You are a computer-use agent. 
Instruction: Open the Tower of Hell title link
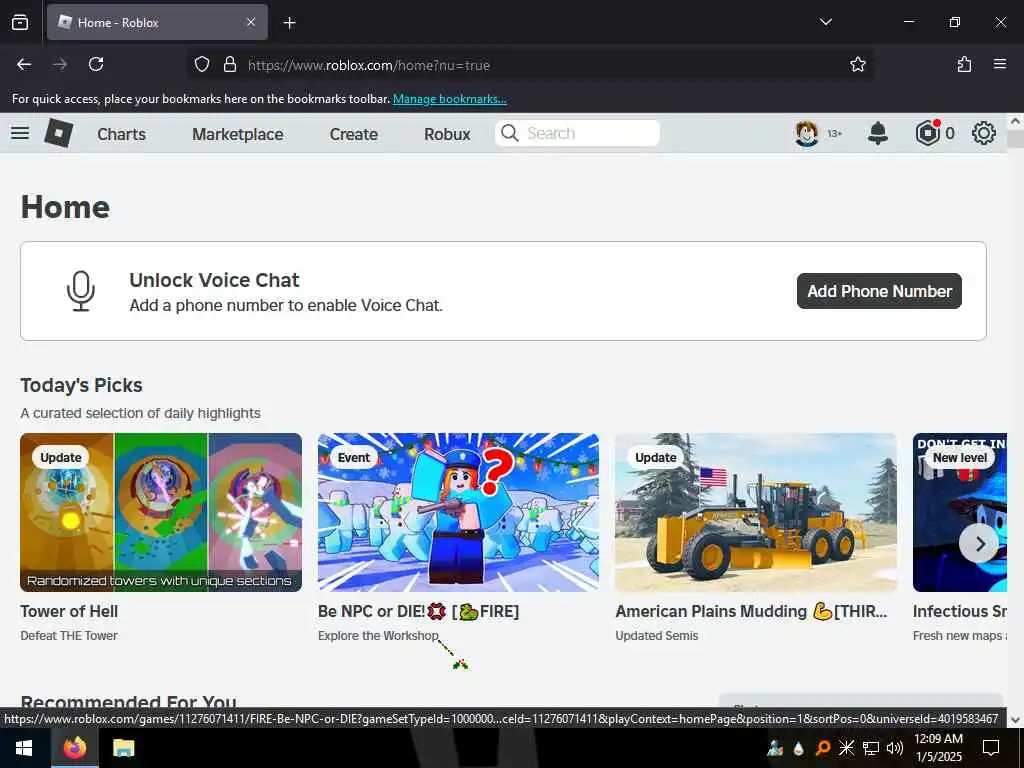[x=69, y=611]
